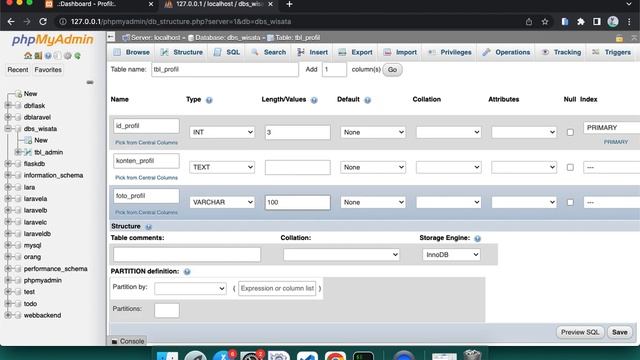Open a new browser tab
Image resolution: width=640 pixels, height=360 pixels.
(289, 4)
